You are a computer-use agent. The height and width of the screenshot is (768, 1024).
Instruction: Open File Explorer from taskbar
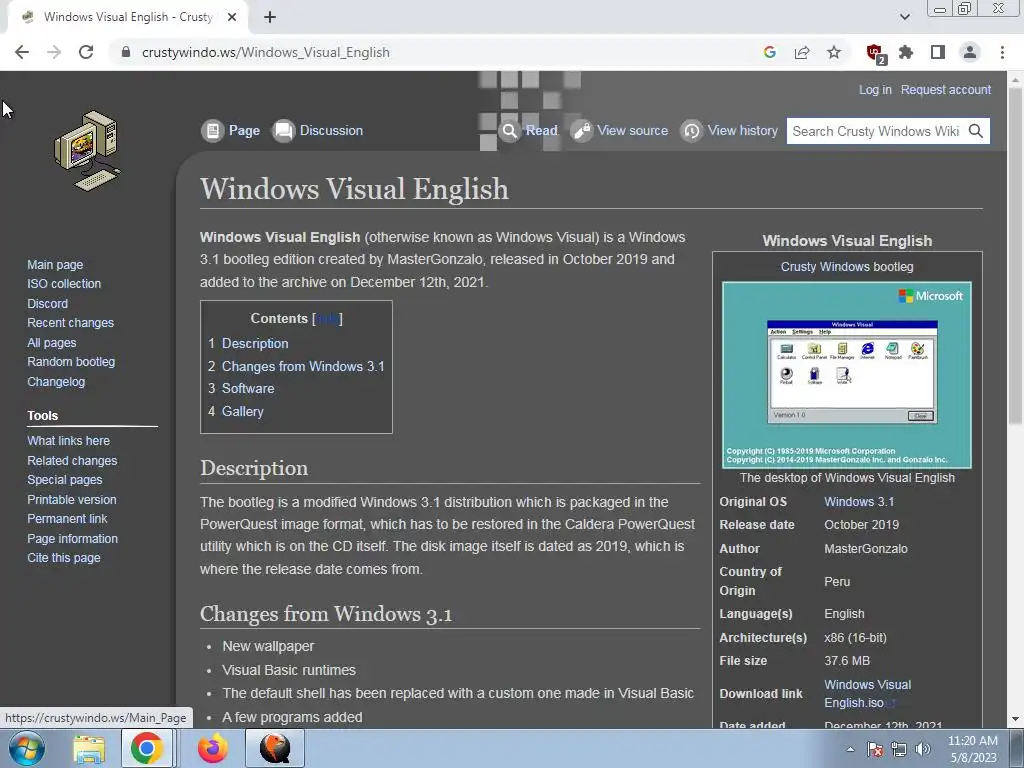(x=89, y=748)
